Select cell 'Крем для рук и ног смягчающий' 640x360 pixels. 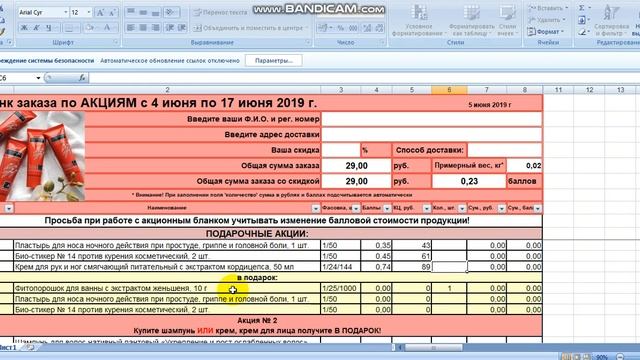(x=167, y=267)
